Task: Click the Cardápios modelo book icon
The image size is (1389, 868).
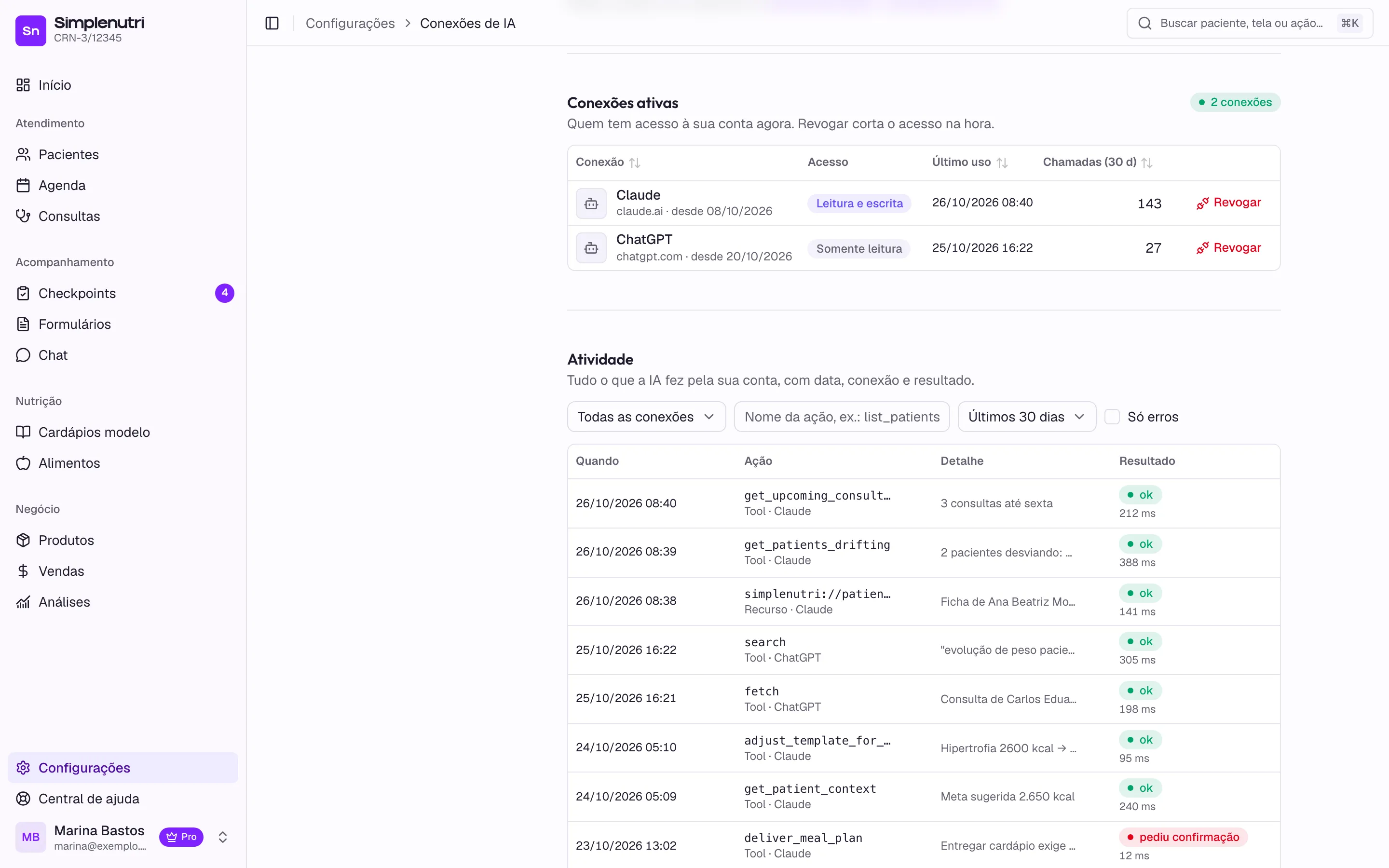Action: (23, 432)
